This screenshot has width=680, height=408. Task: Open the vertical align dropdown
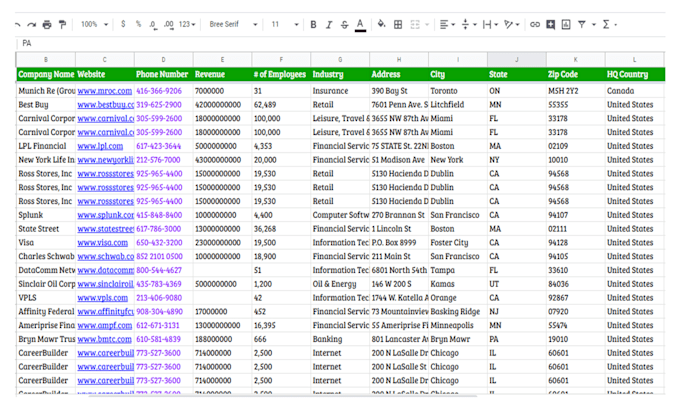coord(468,25)
